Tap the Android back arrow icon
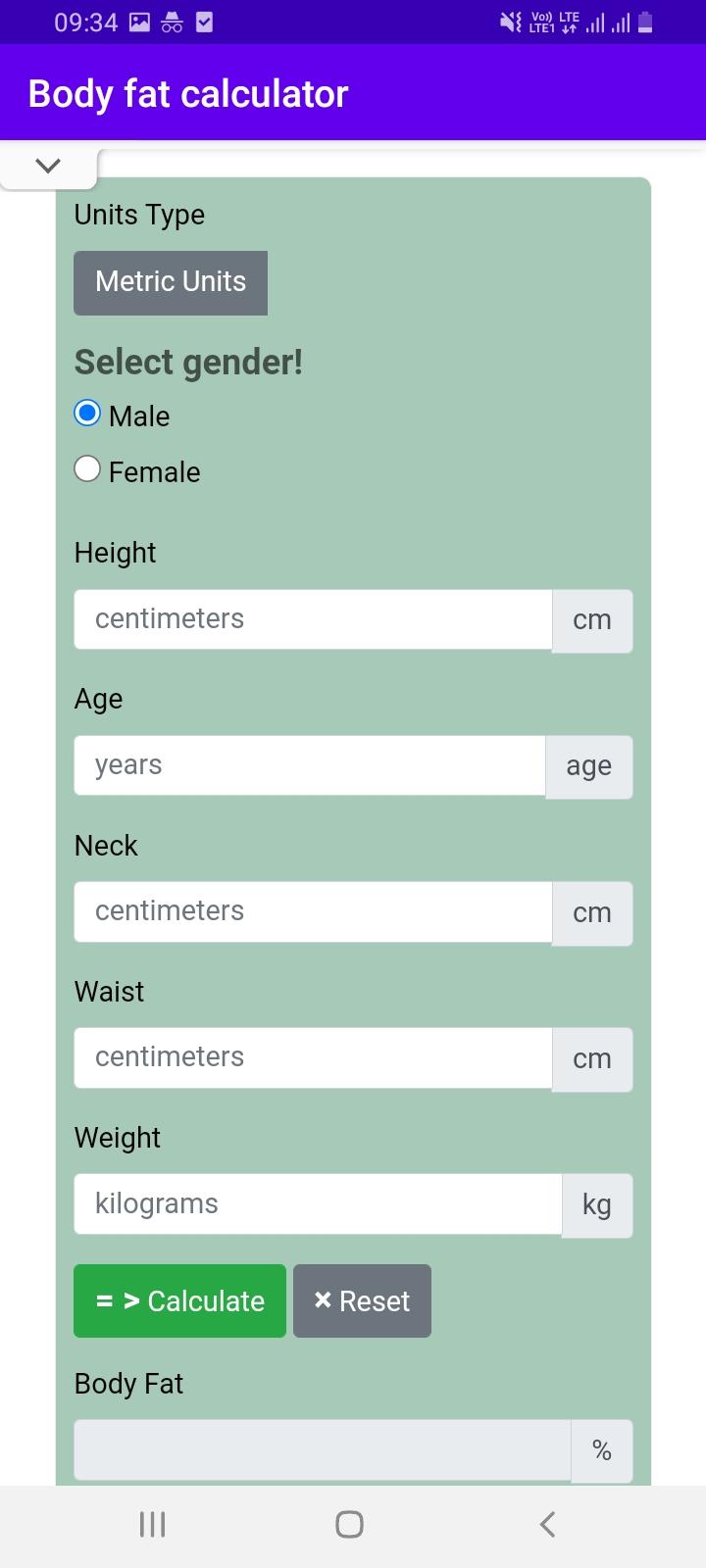 [x=548, y=1524]
